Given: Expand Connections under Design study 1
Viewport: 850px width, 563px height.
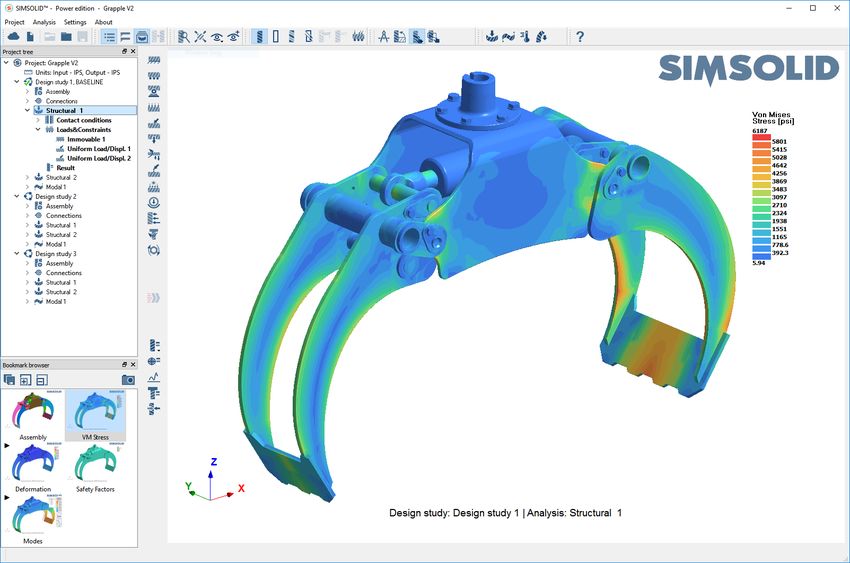Looking at the screenshot, I should tap(27, 101).
